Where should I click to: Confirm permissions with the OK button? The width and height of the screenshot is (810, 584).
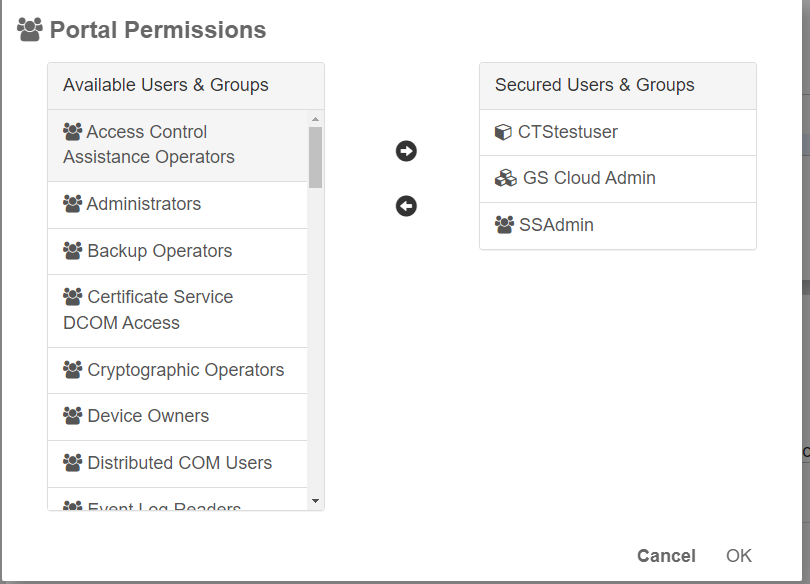coord(738,556)
